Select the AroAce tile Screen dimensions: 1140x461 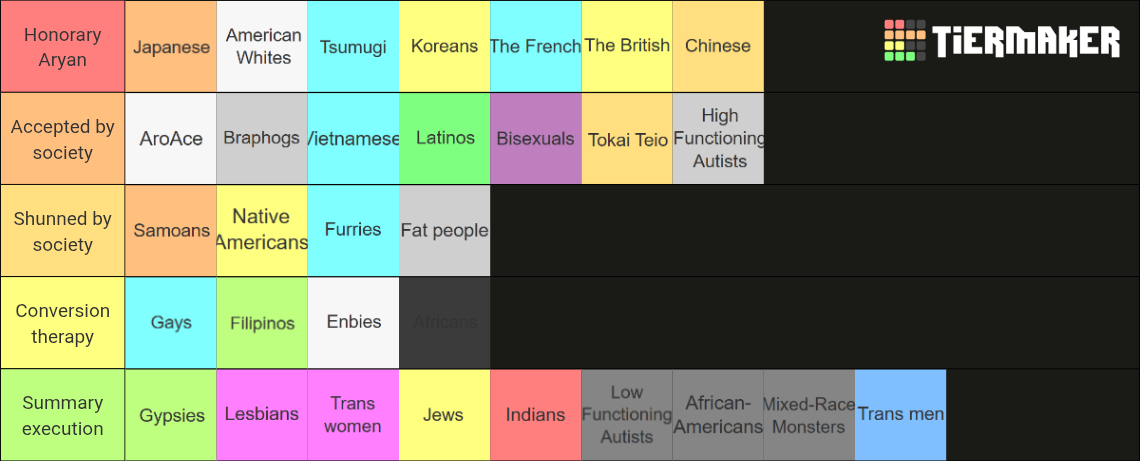[171, 139]
